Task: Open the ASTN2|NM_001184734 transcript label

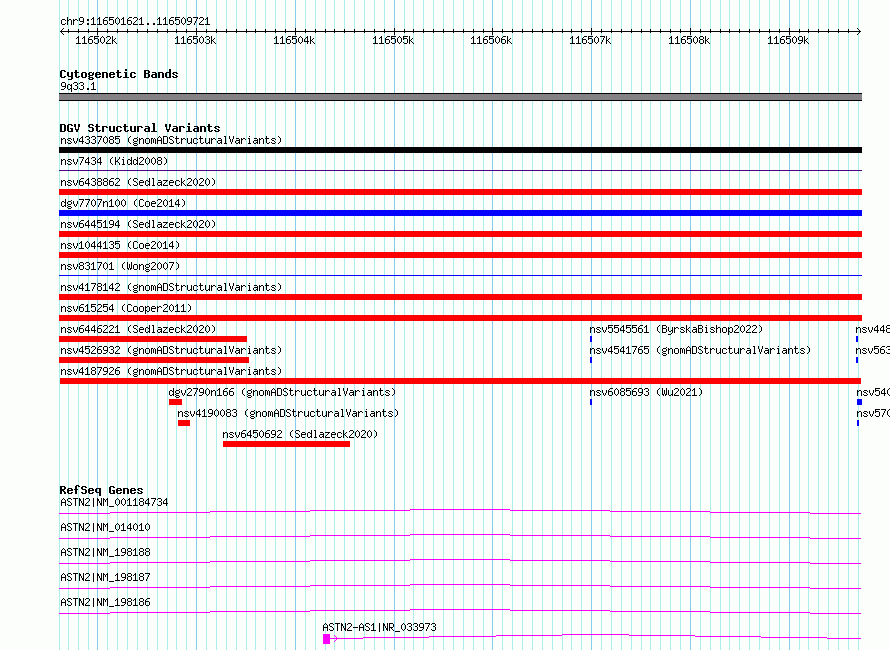Action: click(114, 502)
